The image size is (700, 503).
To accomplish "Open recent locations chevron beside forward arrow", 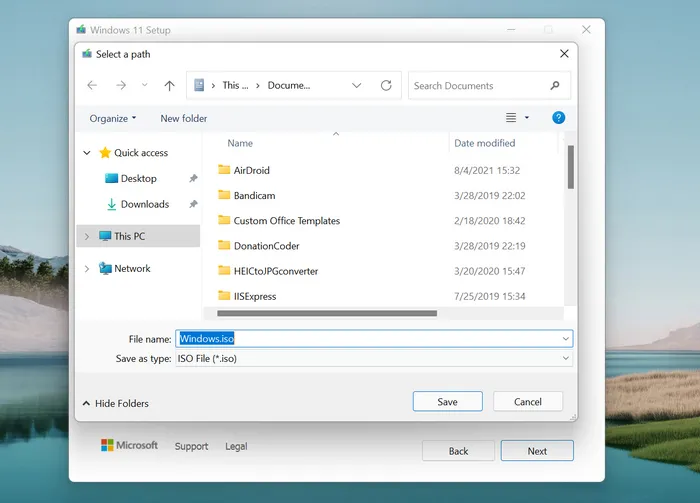I will [144, 85].
